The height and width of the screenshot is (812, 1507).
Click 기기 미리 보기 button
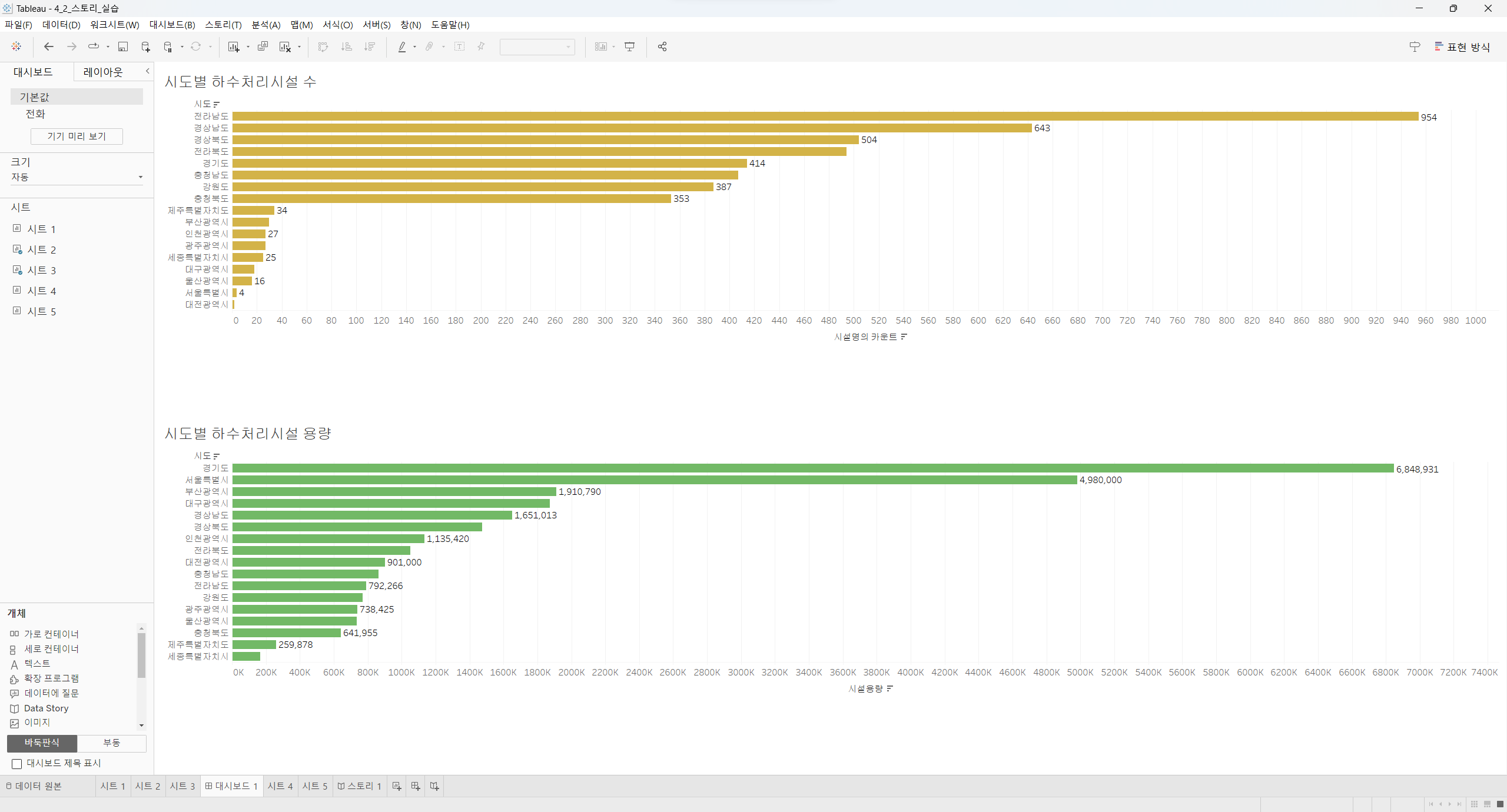77,137
